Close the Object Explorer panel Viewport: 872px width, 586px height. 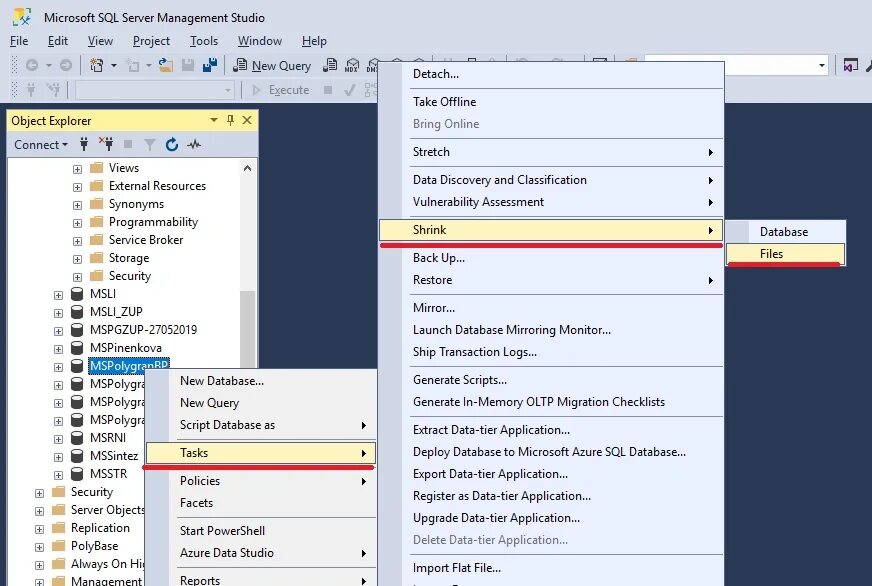tap(247, 120)
